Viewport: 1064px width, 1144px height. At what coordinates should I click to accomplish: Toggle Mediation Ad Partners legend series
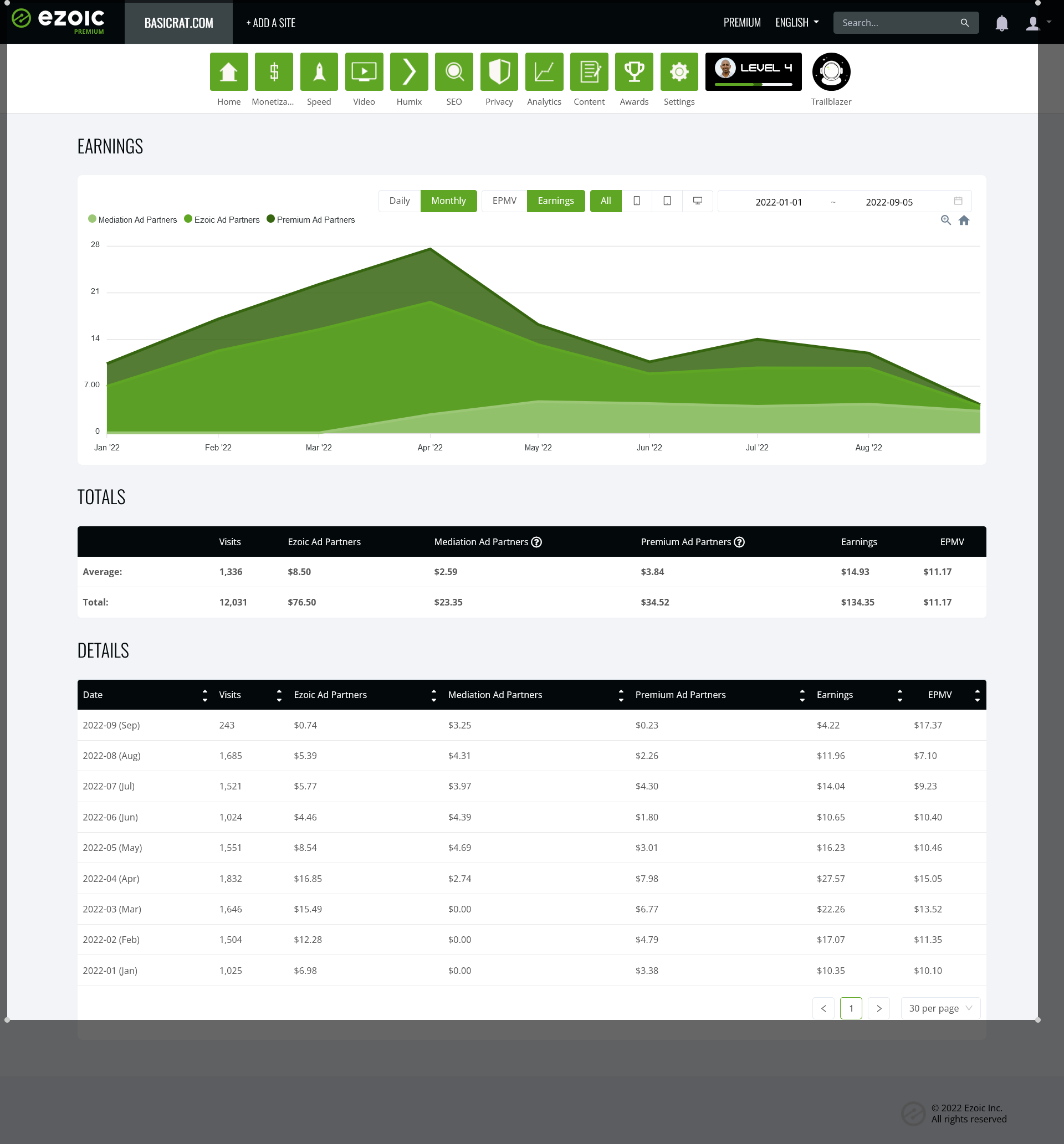[132, 220]
